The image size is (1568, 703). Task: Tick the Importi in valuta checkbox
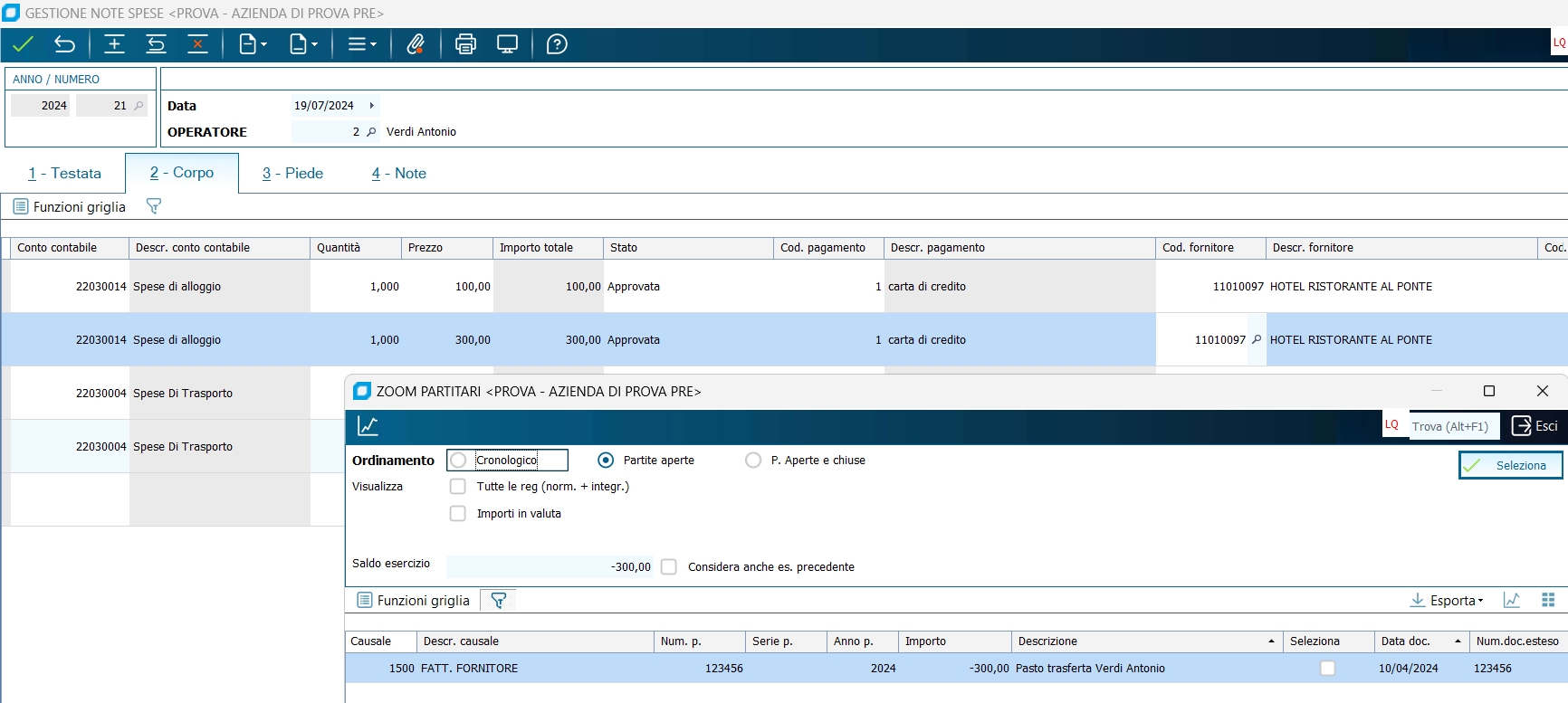pyautogui.click(x=458, y=514)
